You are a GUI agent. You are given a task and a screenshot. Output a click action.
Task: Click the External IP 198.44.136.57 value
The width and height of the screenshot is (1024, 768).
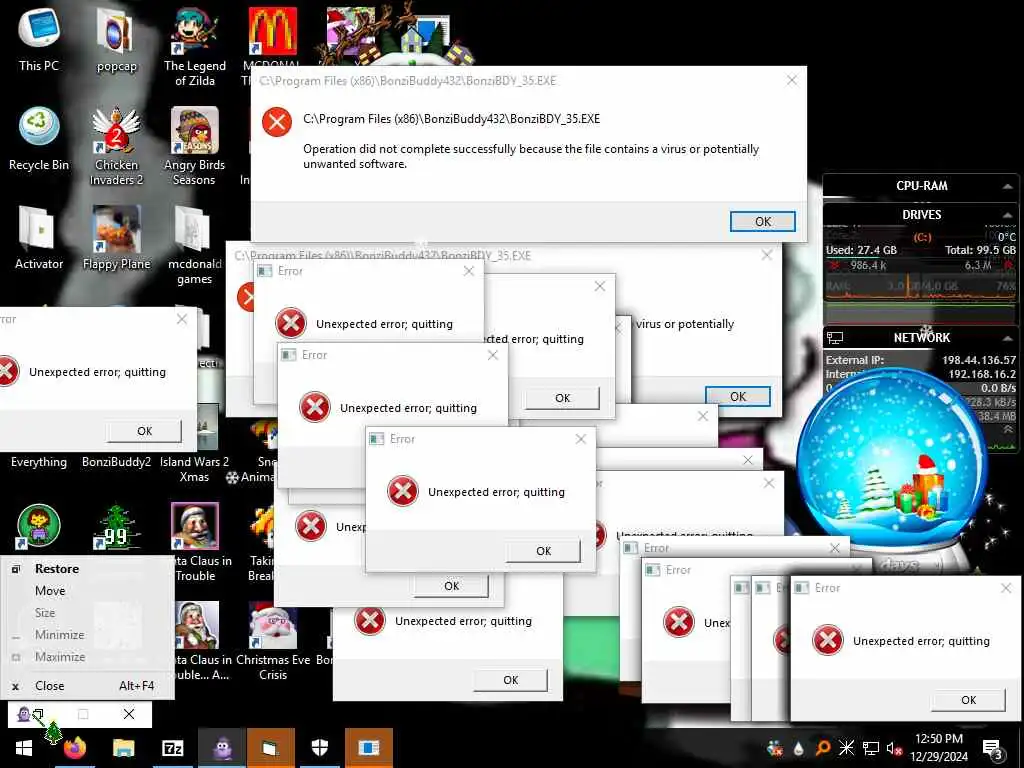coord(978,360)
